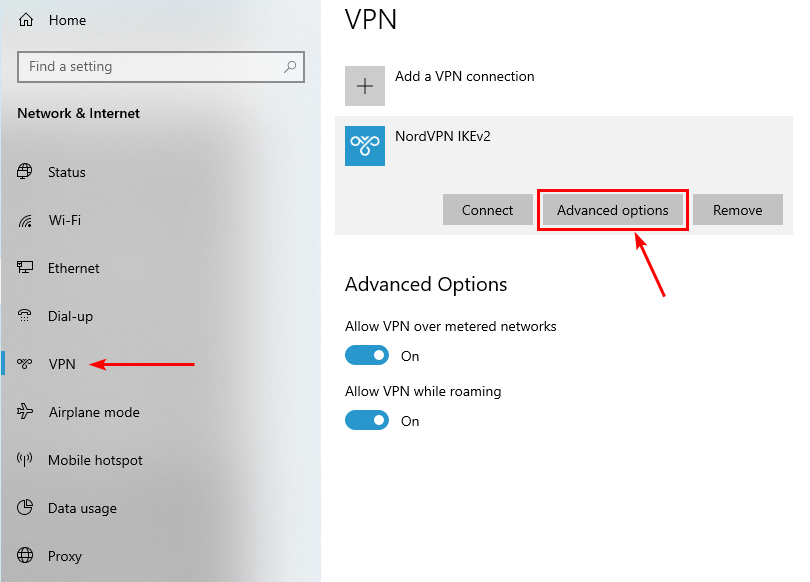810x582 pixels.
Task: Click Add a VPN connection label
Action: pos(465,76)
